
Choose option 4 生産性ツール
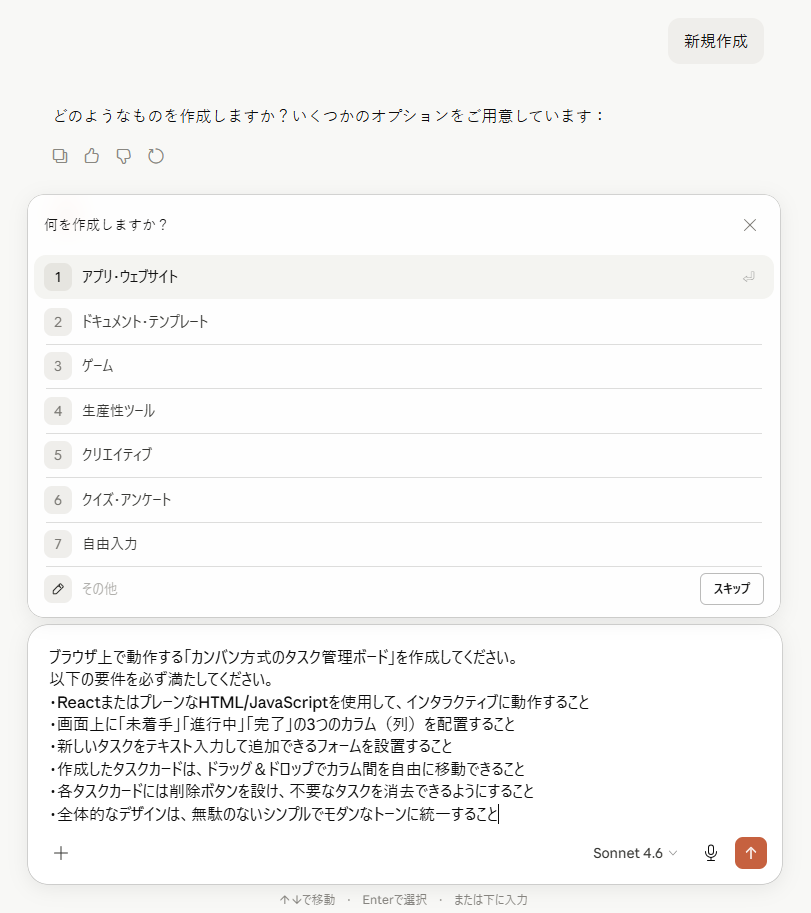pos(403,411)
